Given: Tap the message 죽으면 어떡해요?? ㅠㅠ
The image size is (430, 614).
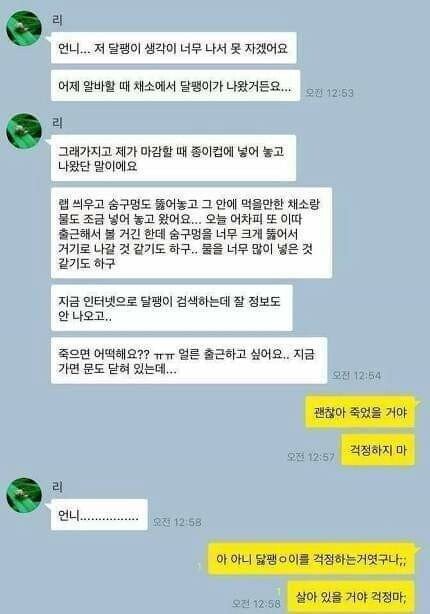Looking at the screenshot, I should click(x=189, y=361).
